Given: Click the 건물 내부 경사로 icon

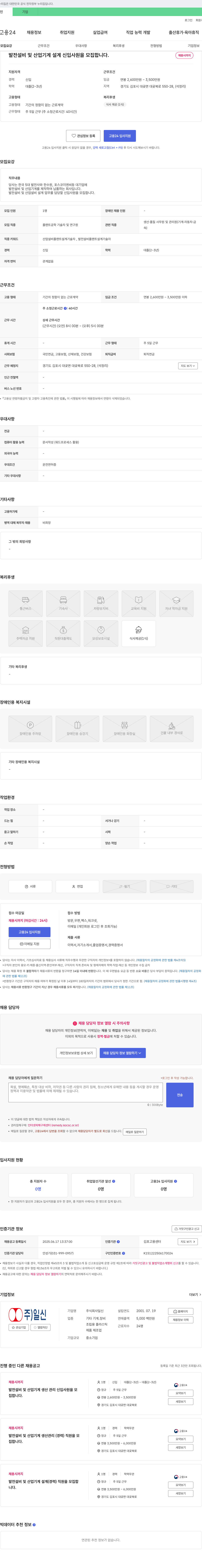Looking at the screenshot, I should tap(171, 729).
